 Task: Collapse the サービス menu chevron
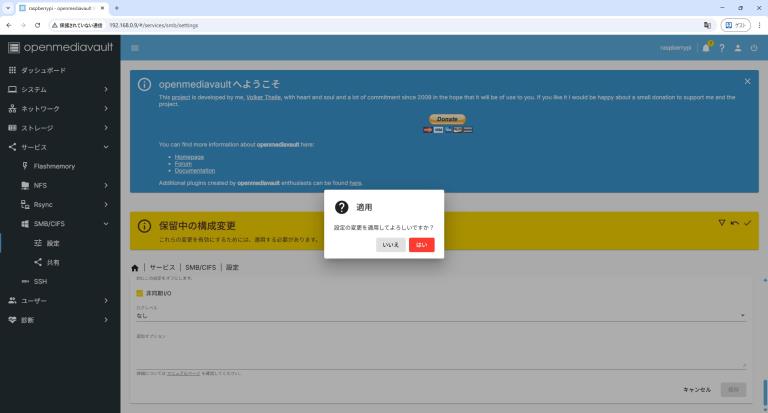[x=106, y=147]
